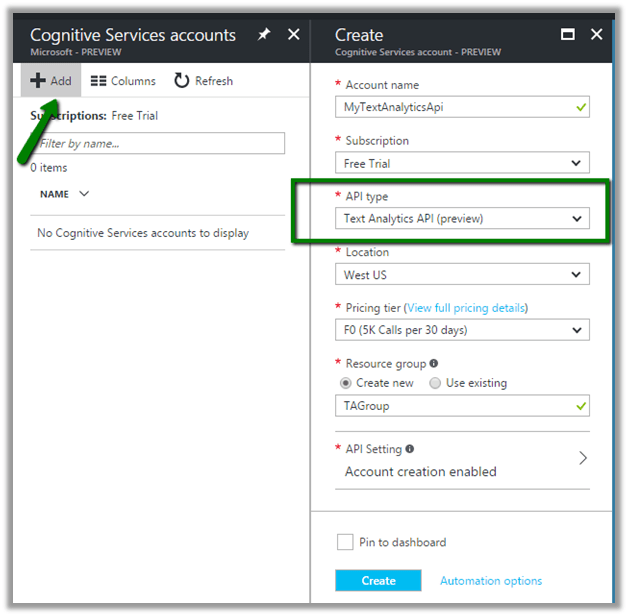This screenshot has width=628, height=616.
Task: Expand the API type dropdown
Action: tap(462, 218)
